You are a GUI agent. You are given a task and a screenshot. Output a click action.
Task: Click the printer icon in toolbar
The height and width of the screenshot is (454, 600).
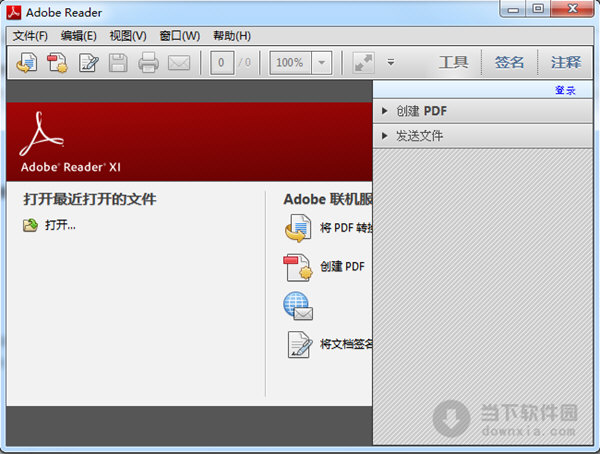click(x=148, y=62)
